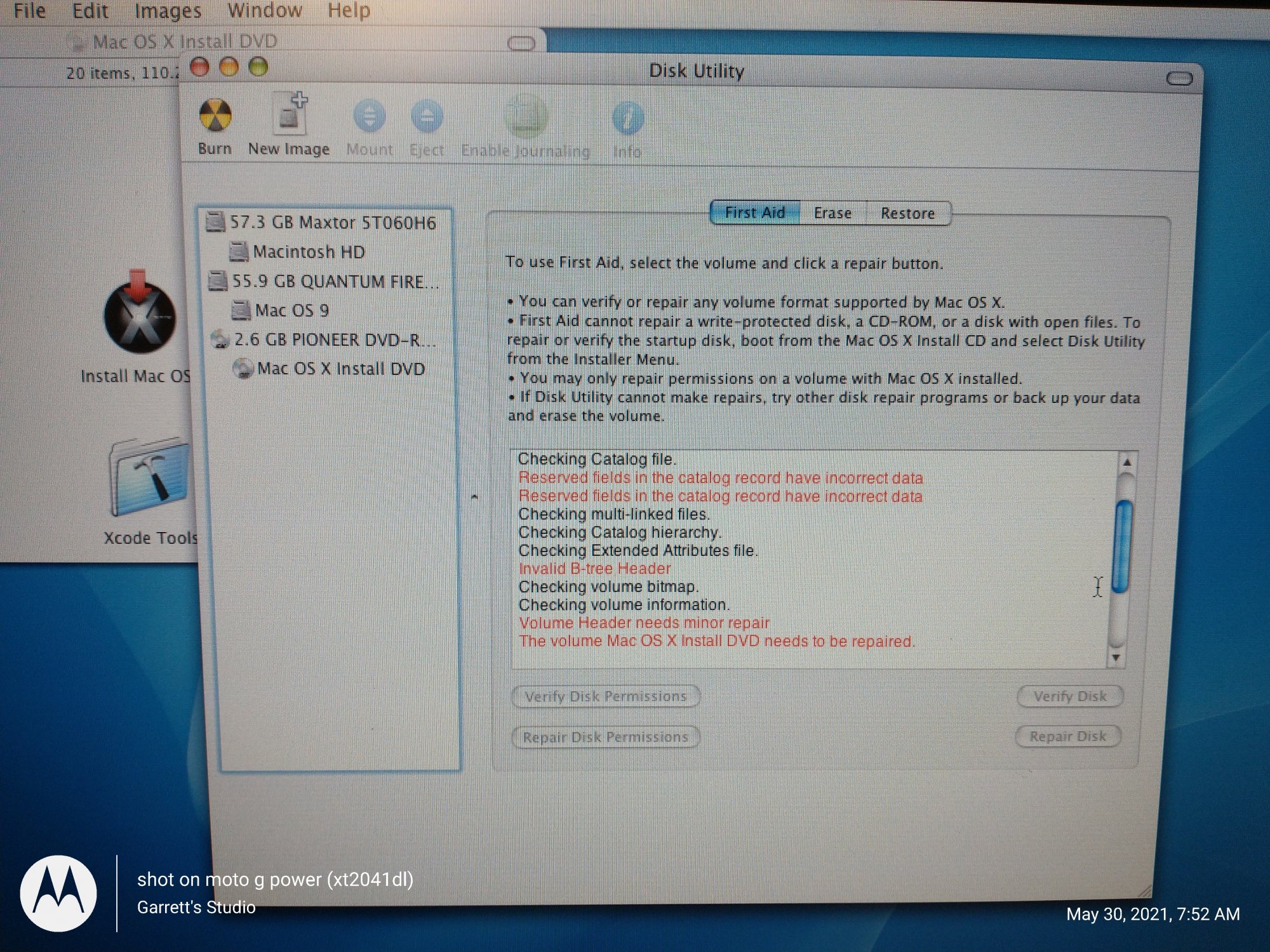1270x952 pixels.
Task: Click the Verify Disk Permissions button
Action: [x=606, y=696]
